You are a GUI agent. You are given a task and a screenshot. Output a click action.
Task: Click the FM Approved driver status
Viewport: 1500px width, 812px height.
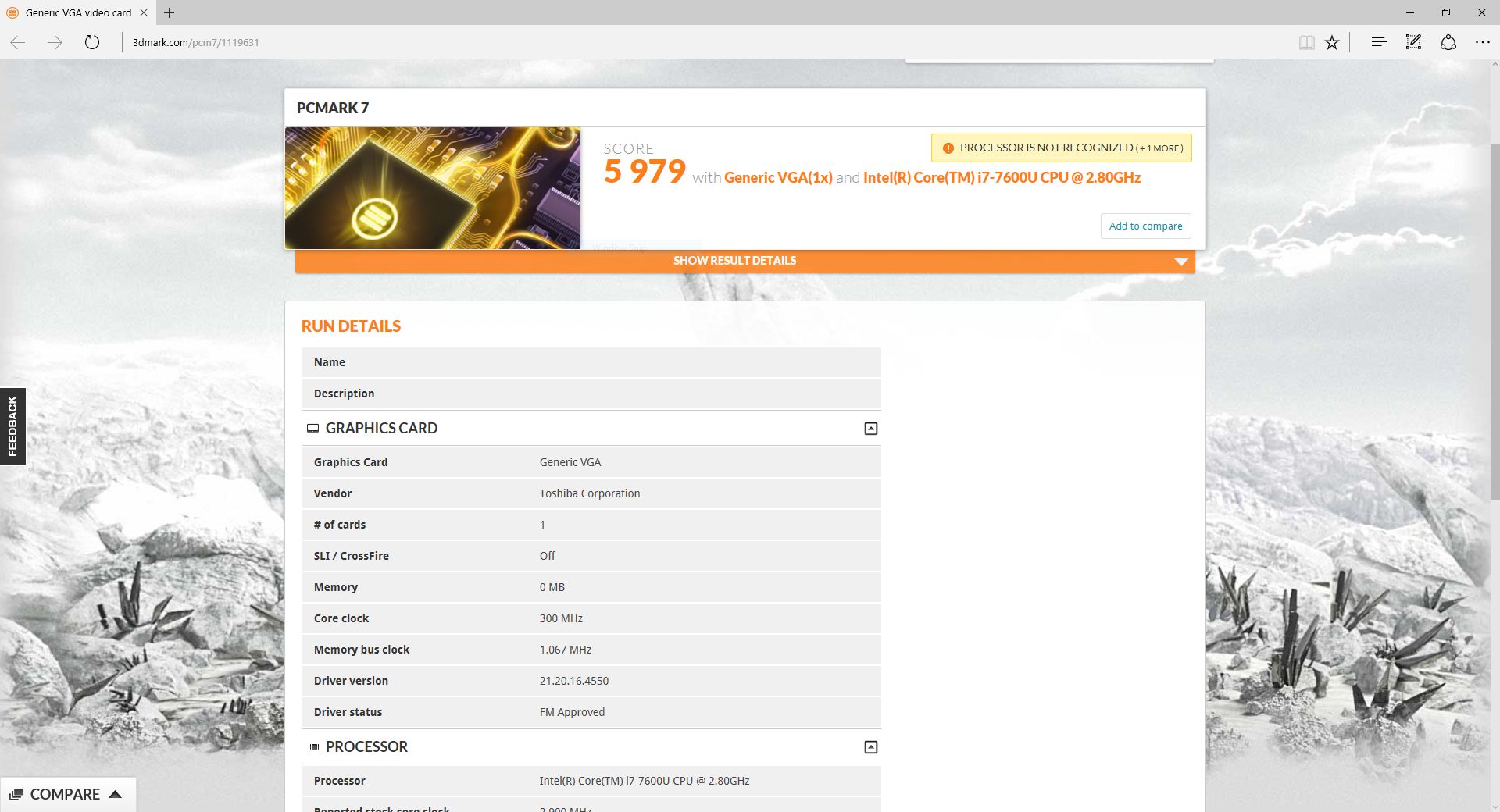pos(572,712)
